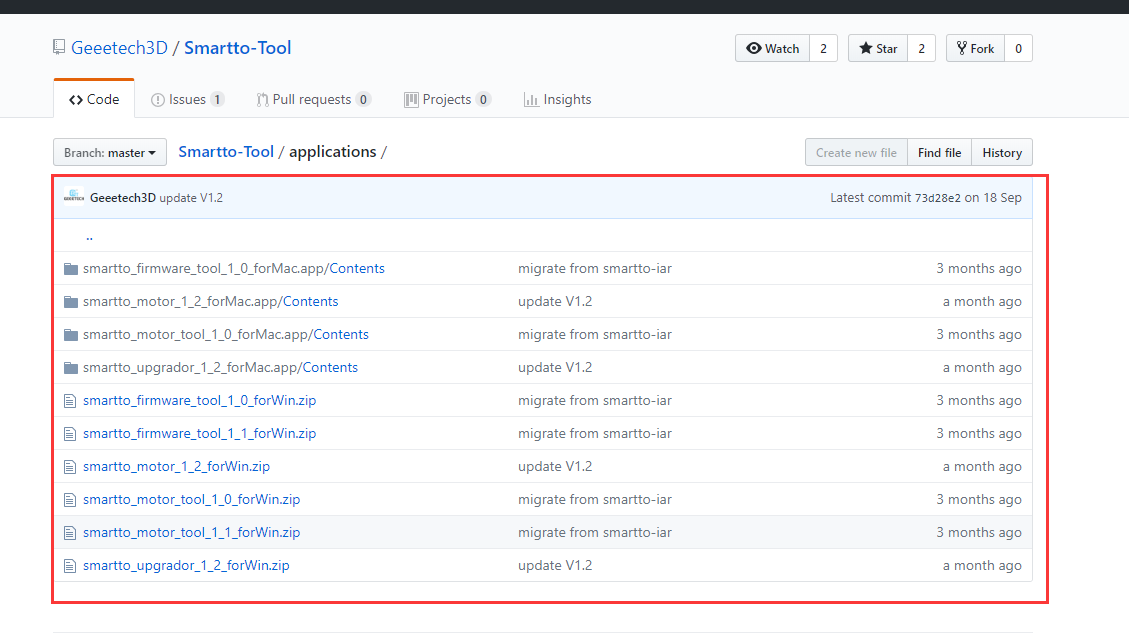
Task: Click the Geeetech3D avatar in commit bar
Action: pyautogui.click(x=73, y=197)
